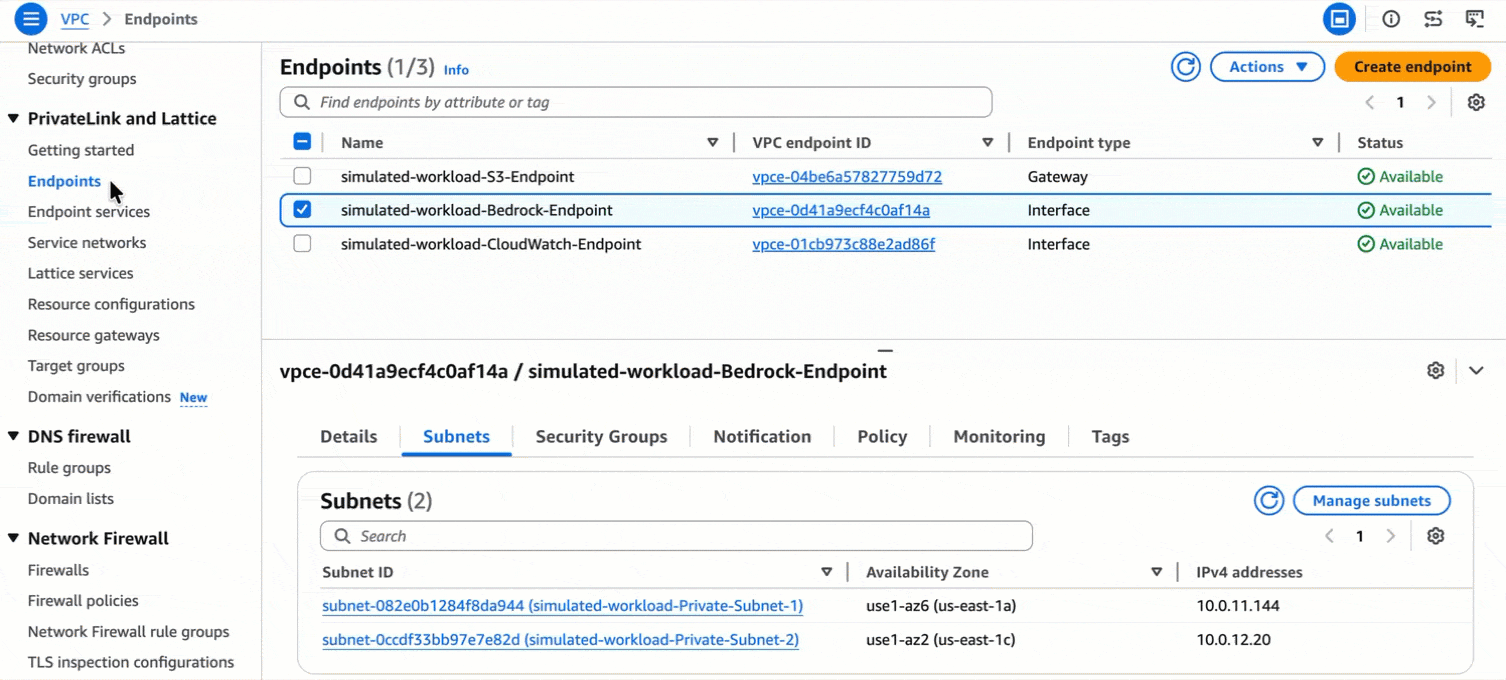Refresh the Endpoints list
Image resolution: width=1506 pixels, height=680 pixels.
point(1185,67)
